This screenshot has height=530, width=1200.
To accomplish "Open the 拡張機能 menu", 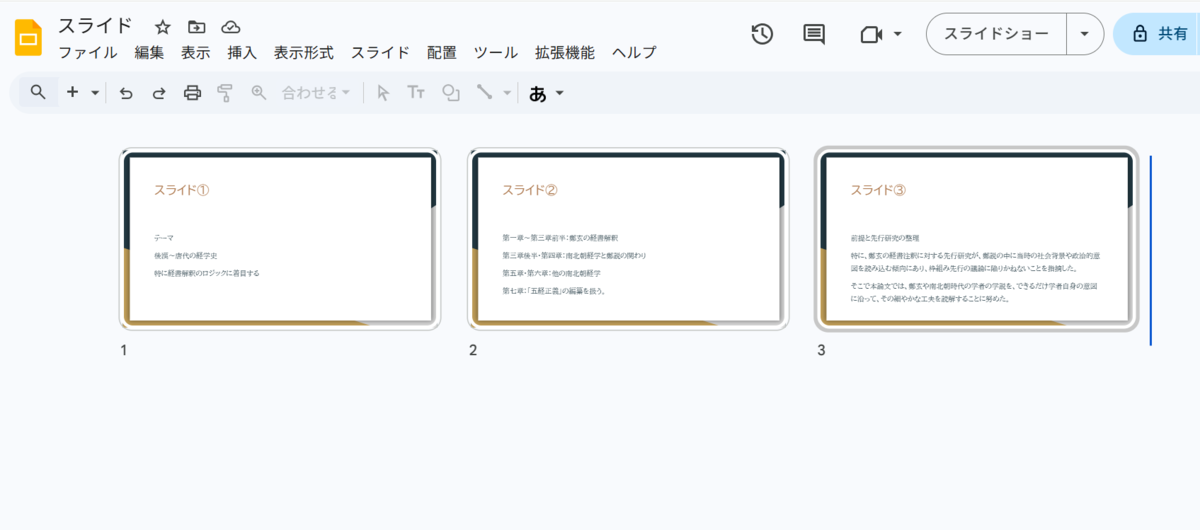I will point(565,53).
